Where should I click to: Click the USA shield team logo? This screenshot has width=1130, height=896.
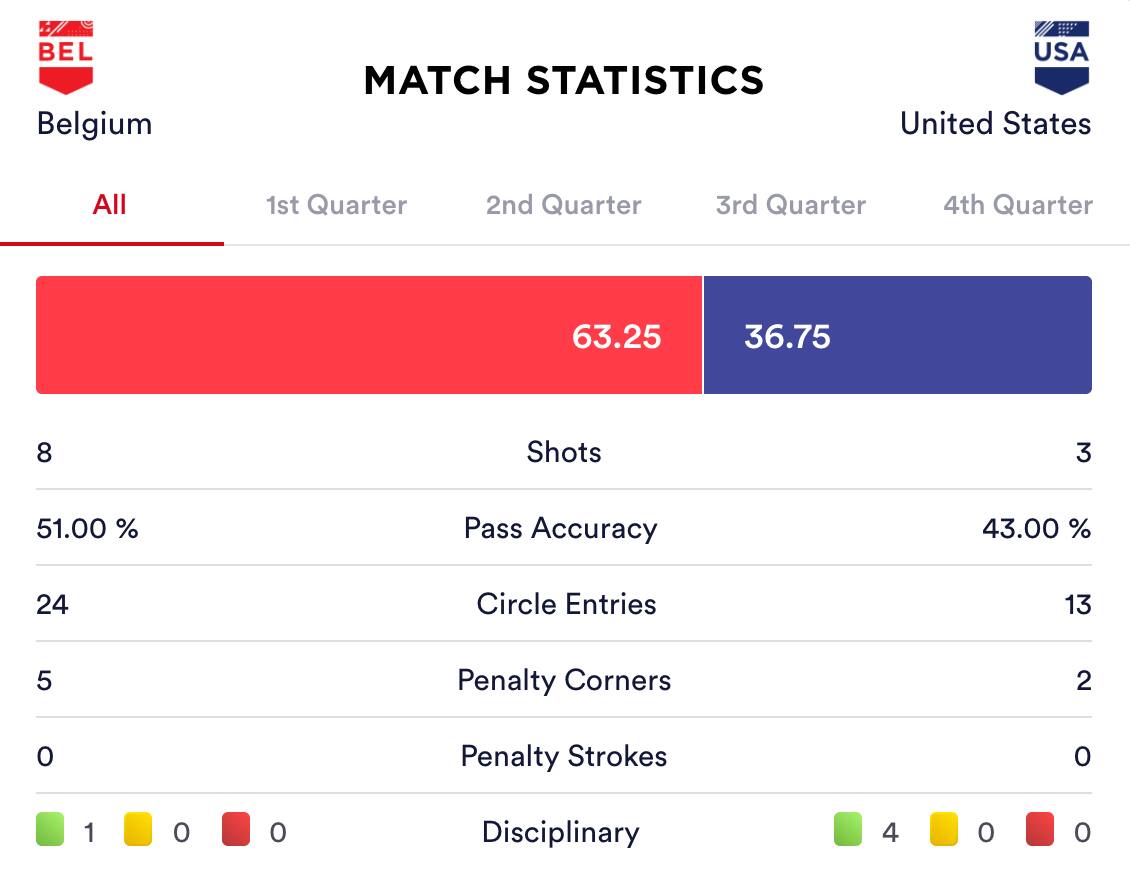(x=1061, y=57)
